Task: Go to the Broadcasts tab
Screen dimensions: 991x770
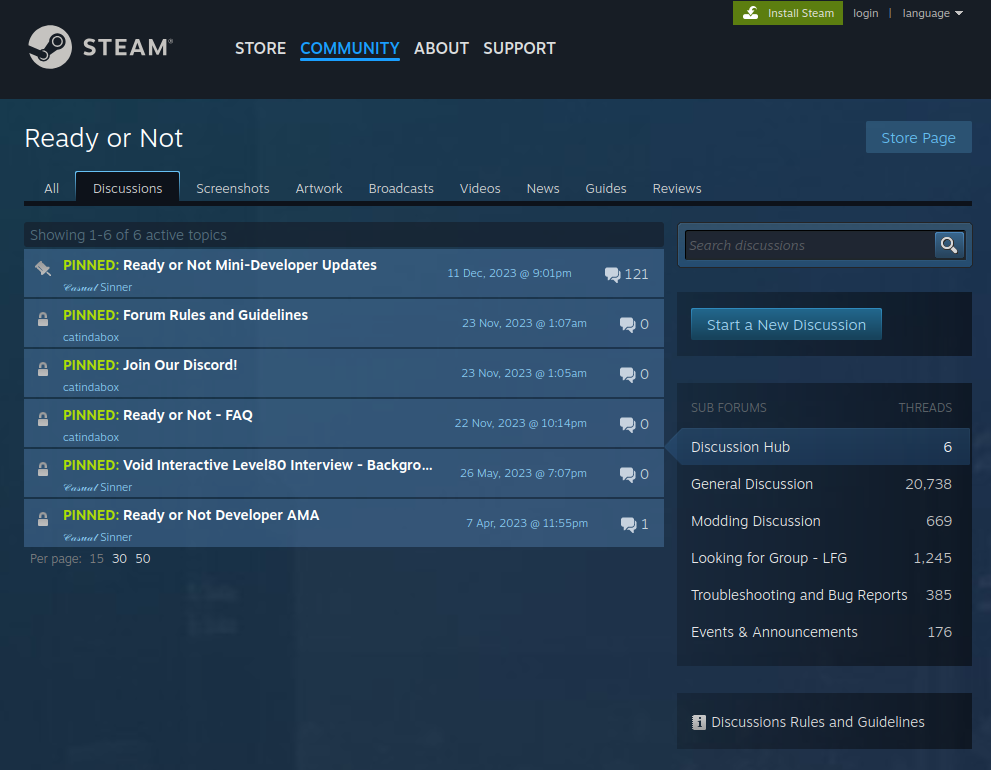Action: tap(401, 188)
